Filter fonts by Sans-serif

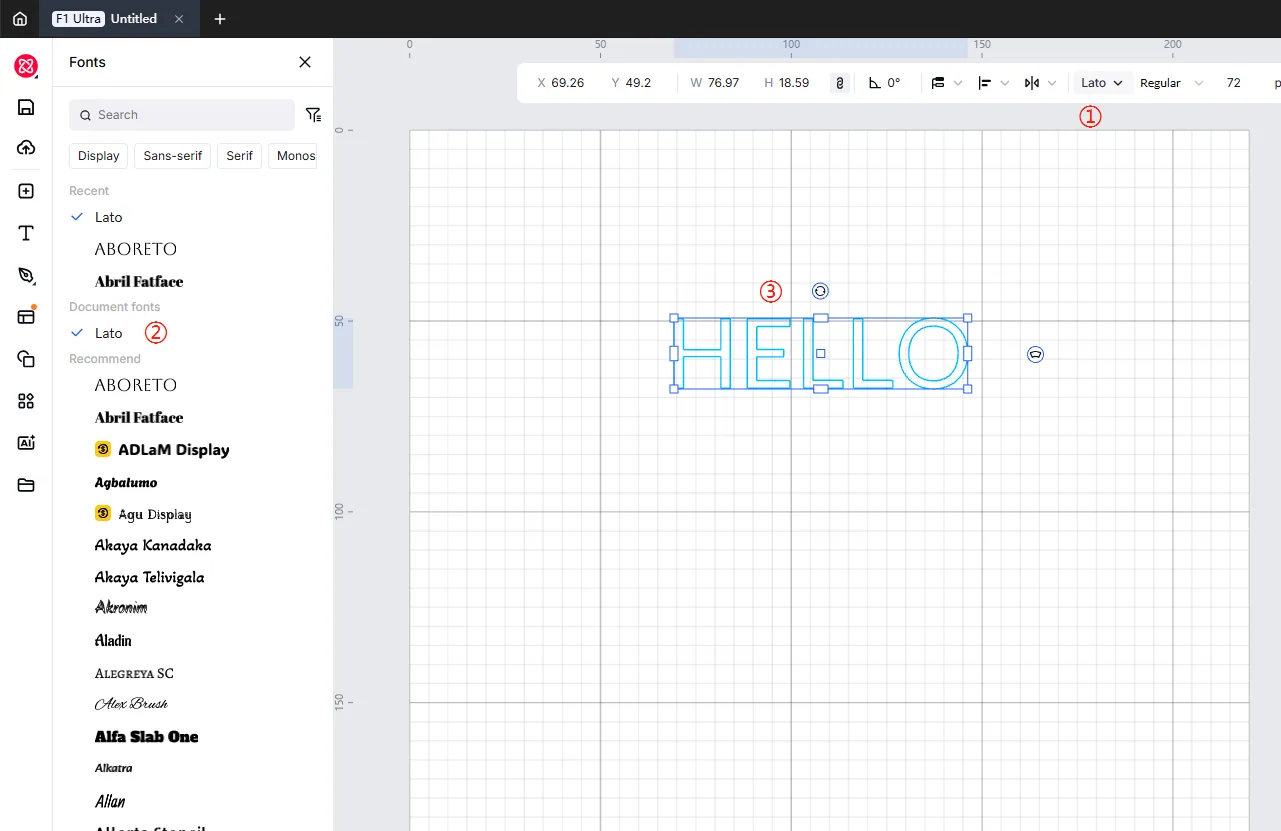point(173,156)
